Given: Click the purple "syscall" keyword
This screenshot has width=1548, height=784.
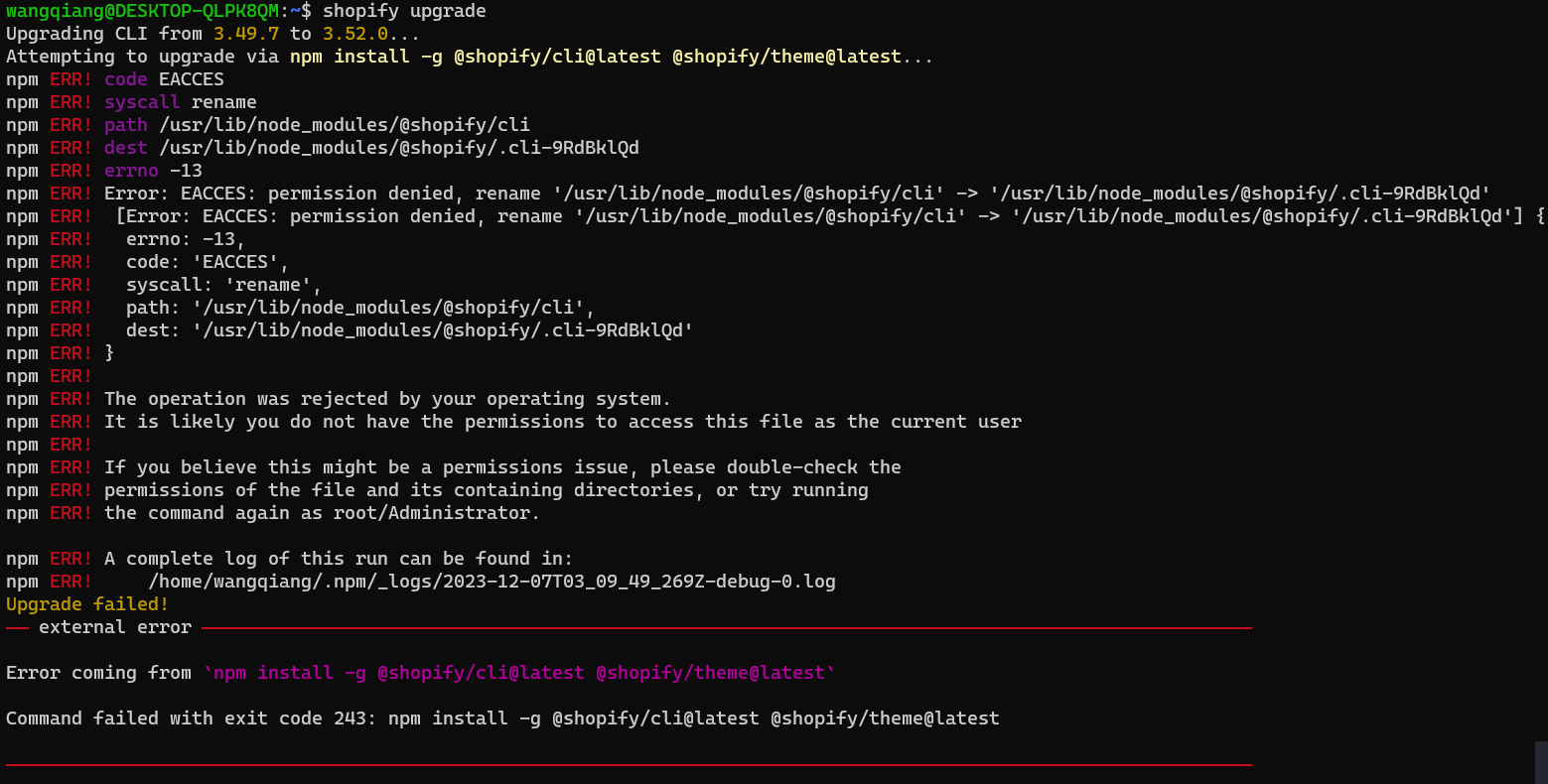Looking at the screenshot, I should 142,102.
